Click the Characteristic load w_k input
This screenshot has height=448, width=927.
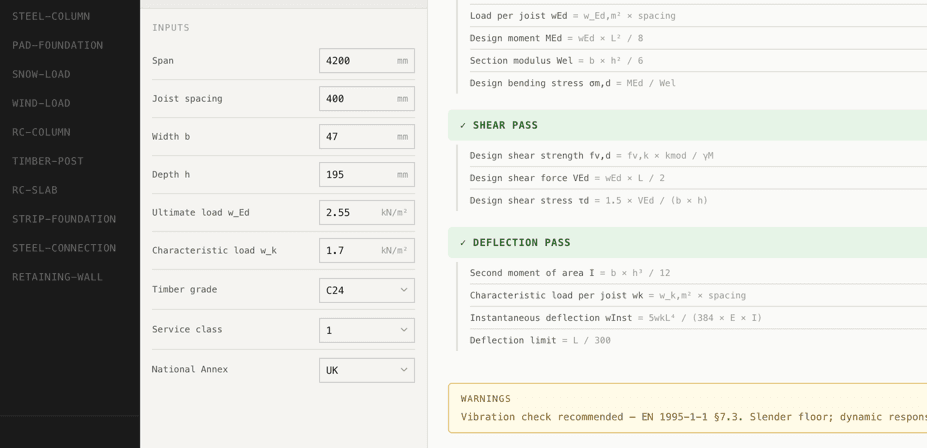367,250
